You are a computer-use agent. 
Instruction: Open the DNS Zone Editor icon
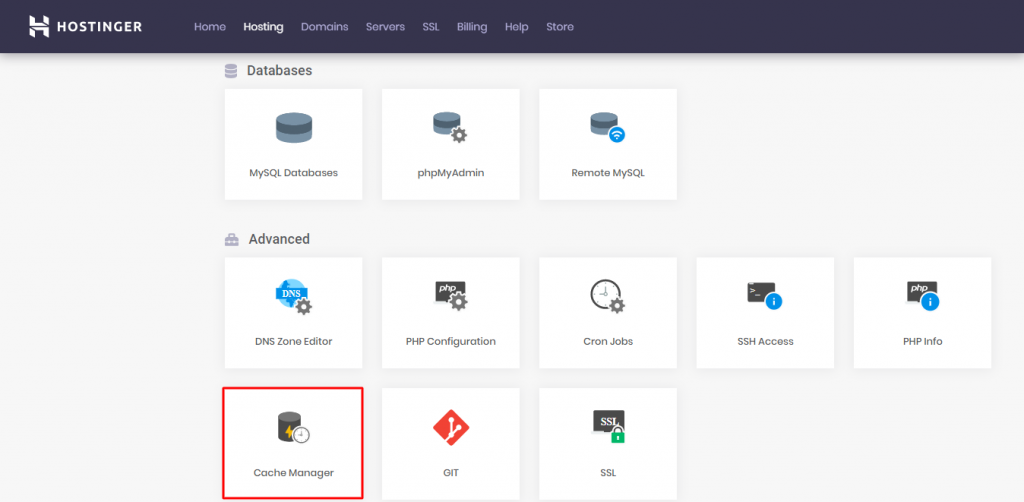click(293, 297)
